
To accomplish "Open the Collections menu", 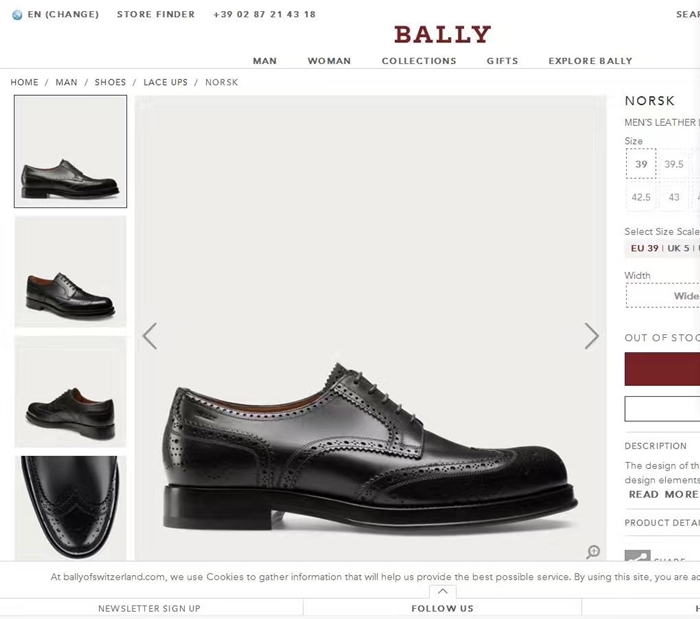I will click(x=419, y=61).
